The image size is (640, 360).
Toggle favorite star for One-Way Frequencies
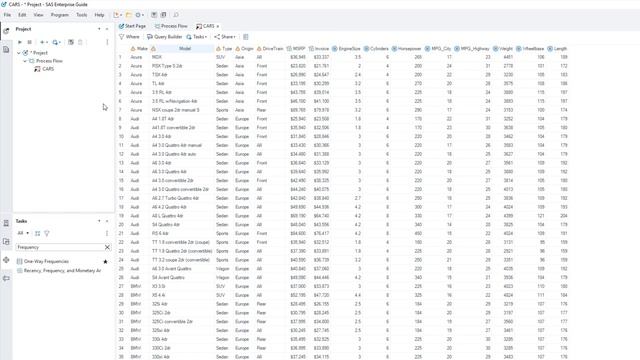point(105,261)
